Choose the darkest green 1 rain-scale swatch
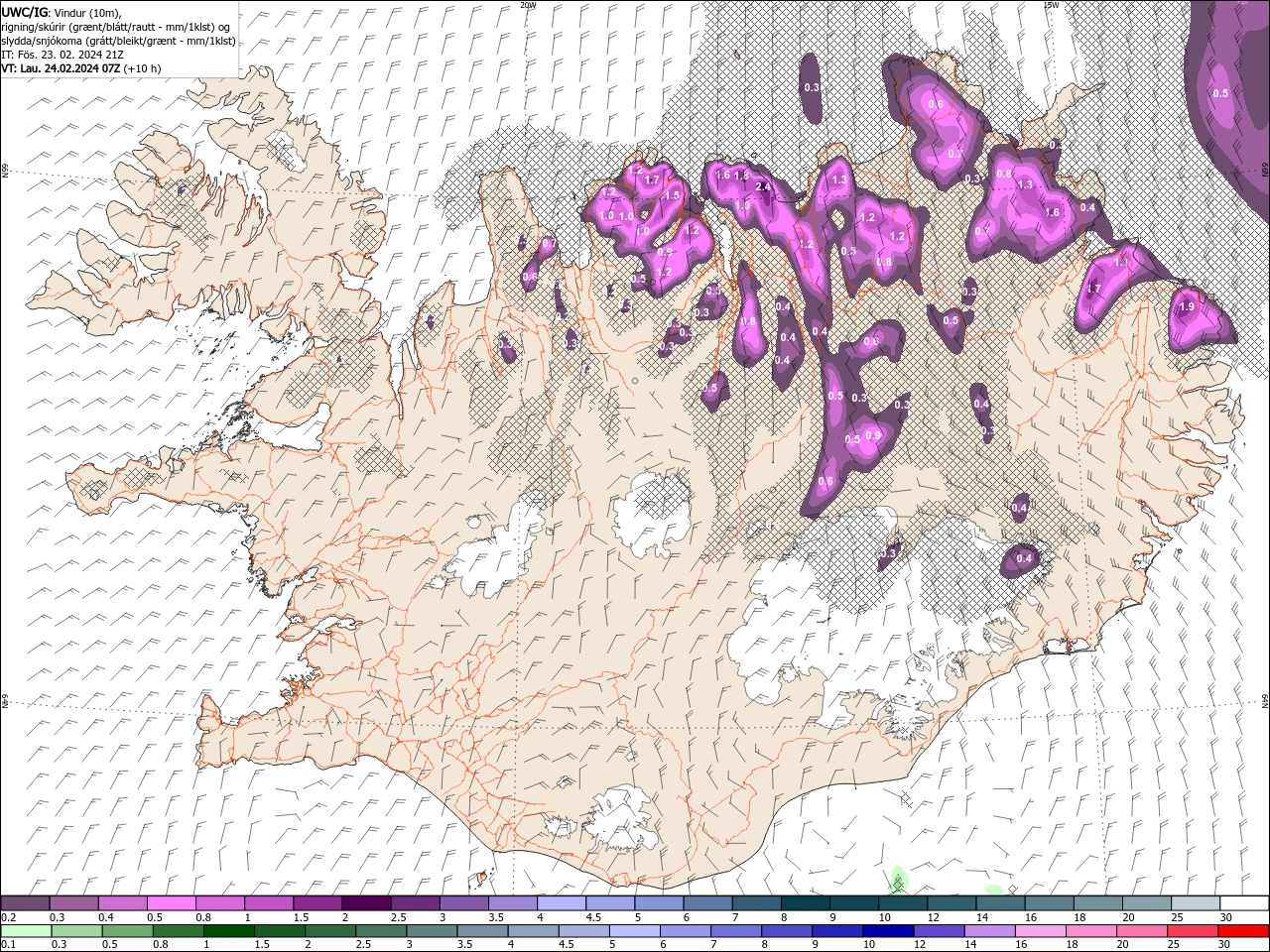The image size is (1270, 952). 229,931
